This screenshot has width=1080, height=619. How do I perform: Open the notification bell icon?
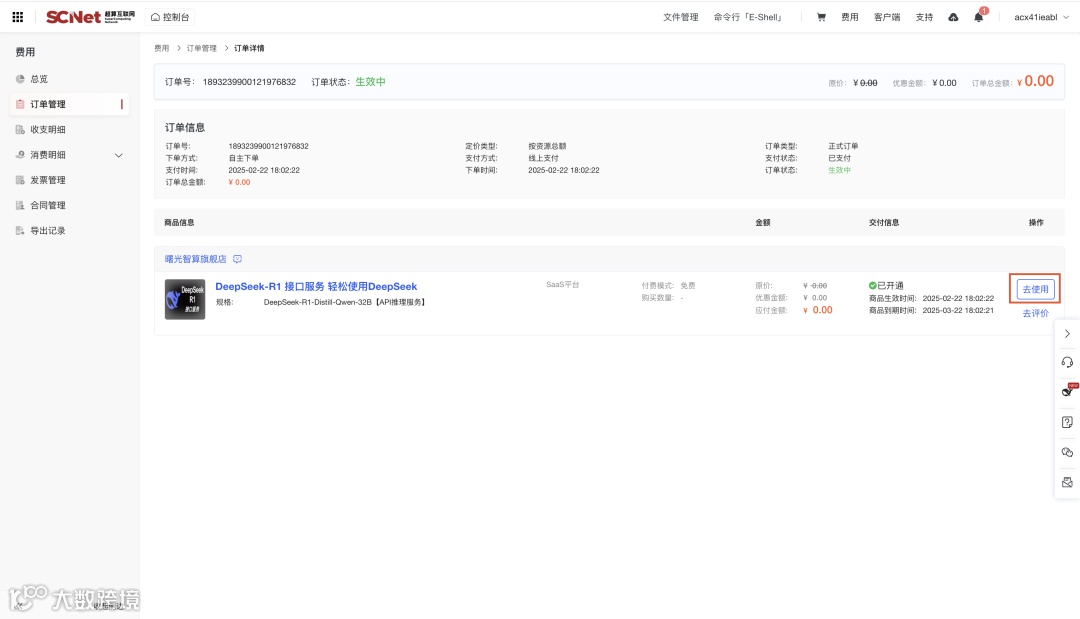979,17
